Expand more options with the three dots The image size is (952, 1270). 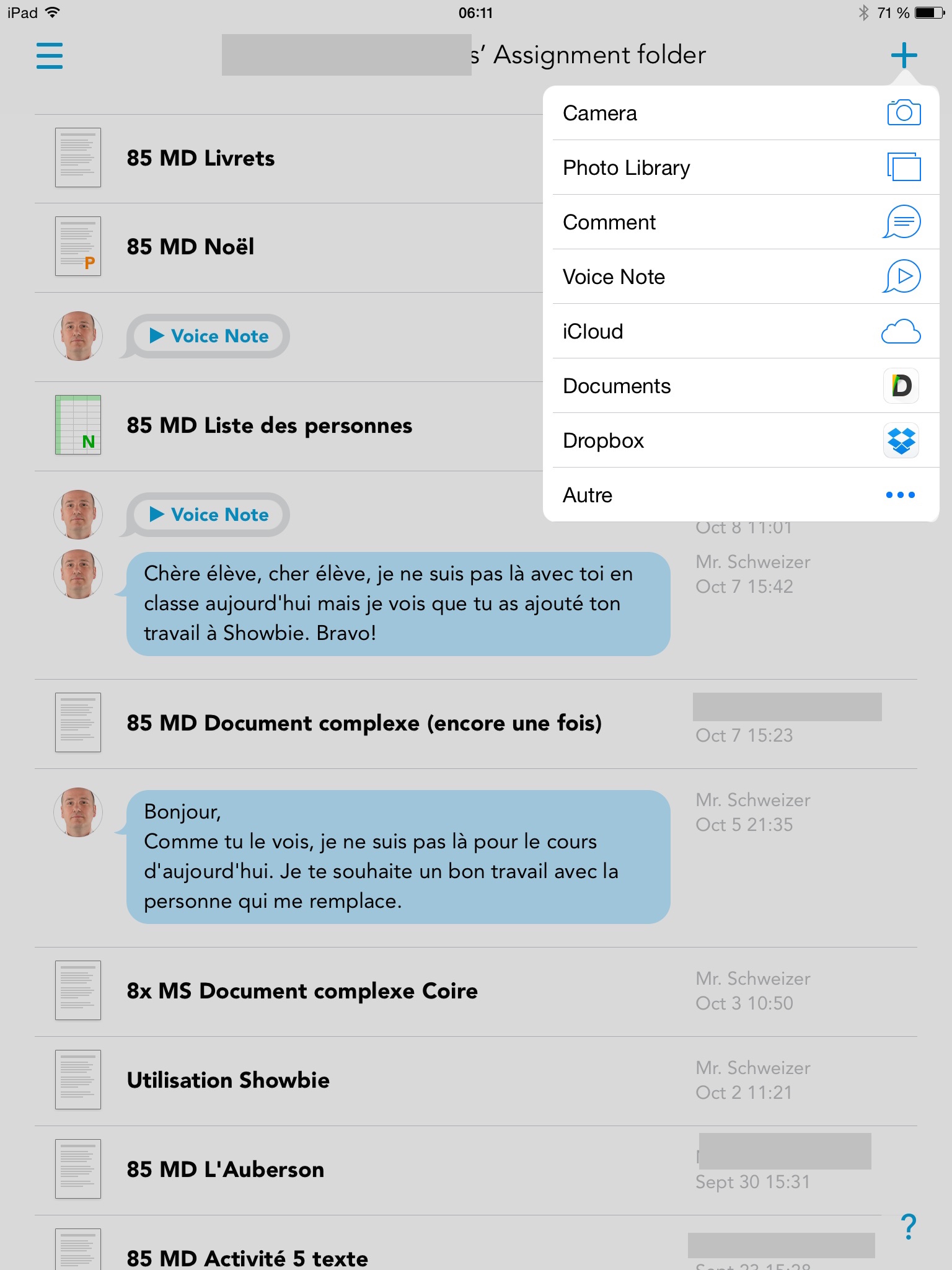[900, 495]
